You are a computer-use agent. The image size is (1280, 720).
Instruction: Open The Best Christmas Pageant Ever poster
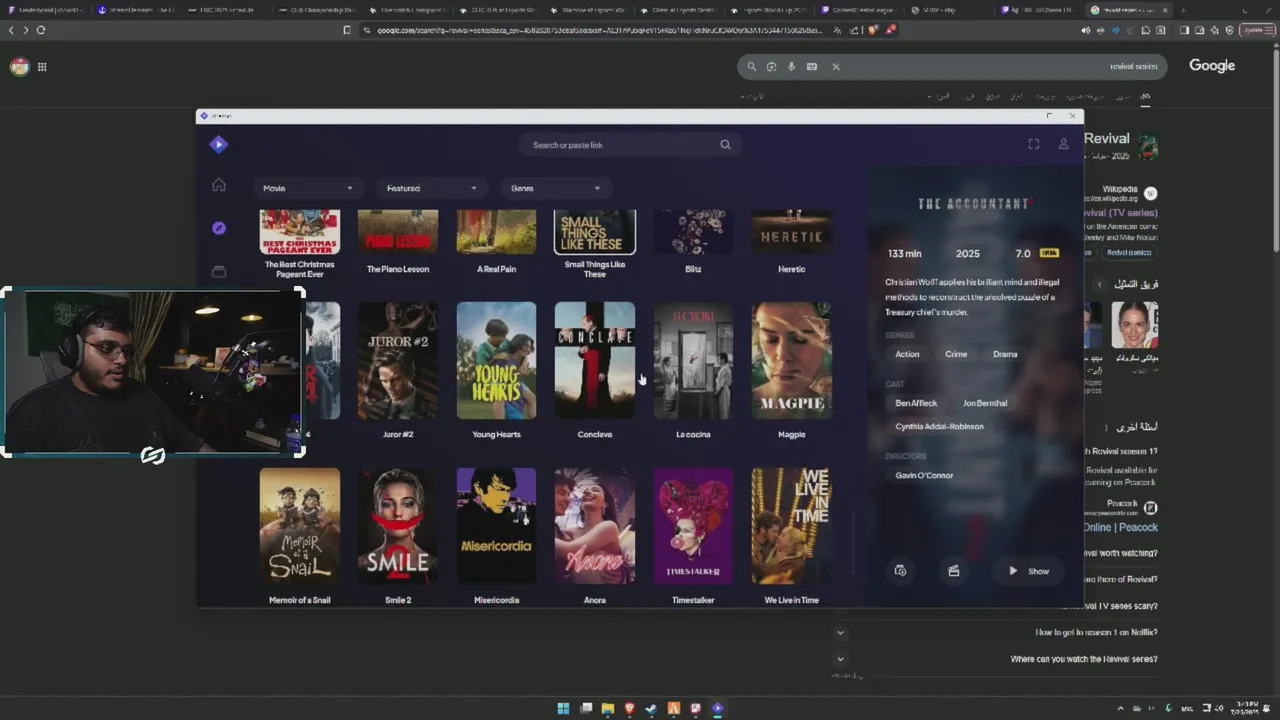[300, 231]
